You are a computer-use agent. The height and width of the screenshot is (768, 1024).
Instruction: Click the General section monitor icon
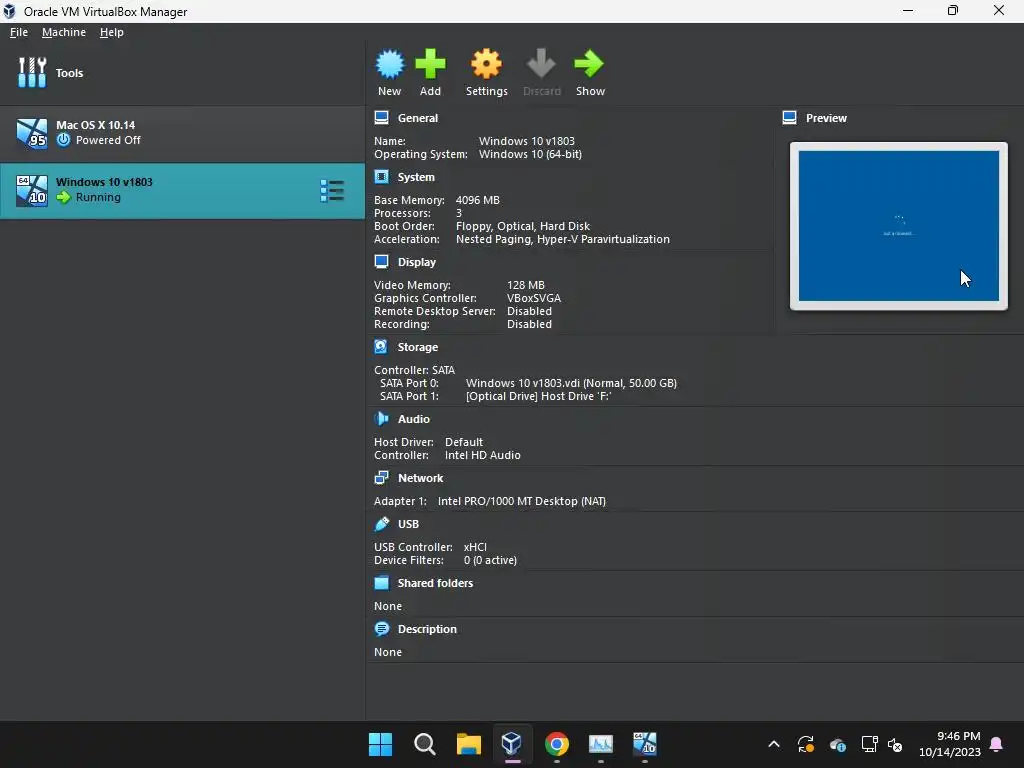[x=381, y=118]
